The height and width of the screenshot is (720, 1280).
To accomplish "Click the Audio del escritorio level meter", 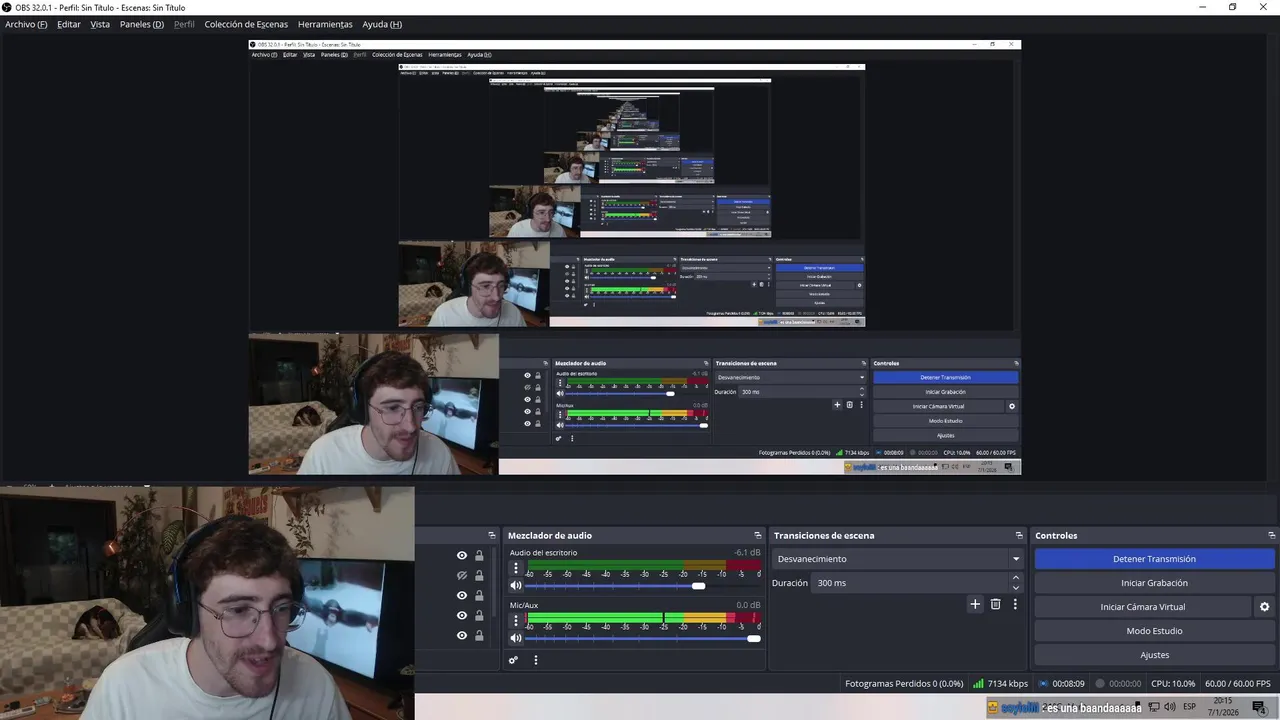I will [644, 565].
